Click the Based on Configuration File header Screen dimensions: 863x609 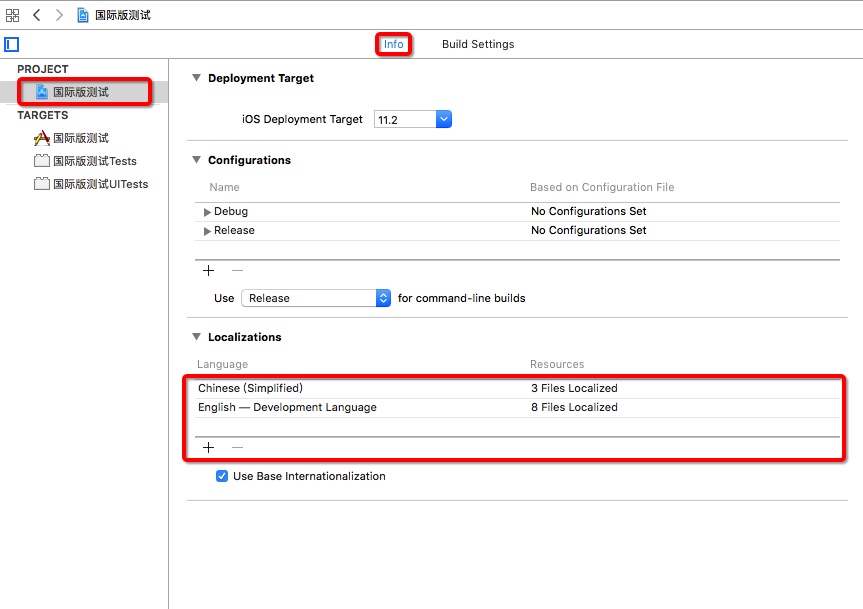[x=602, y=188]
